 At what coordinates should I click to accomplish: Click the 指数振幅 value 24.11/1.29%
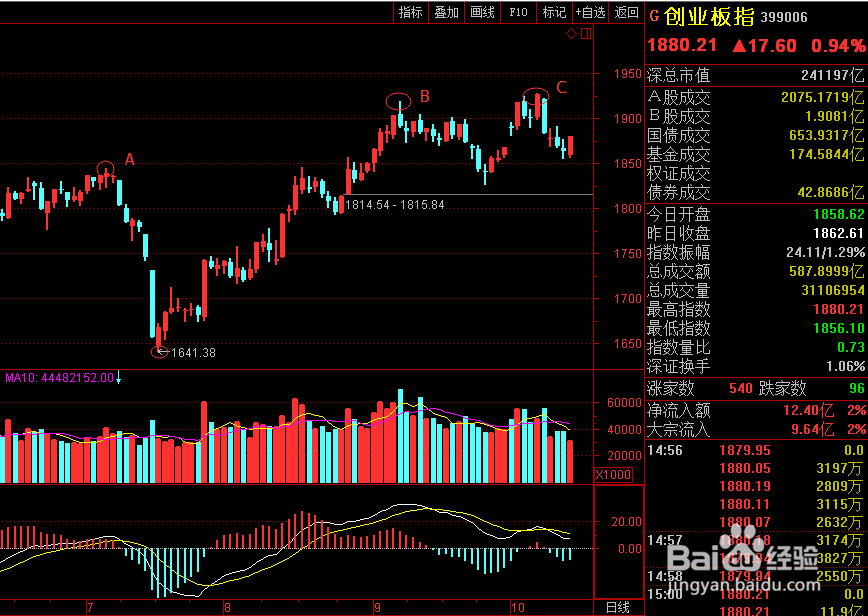(x=825, y=252)
